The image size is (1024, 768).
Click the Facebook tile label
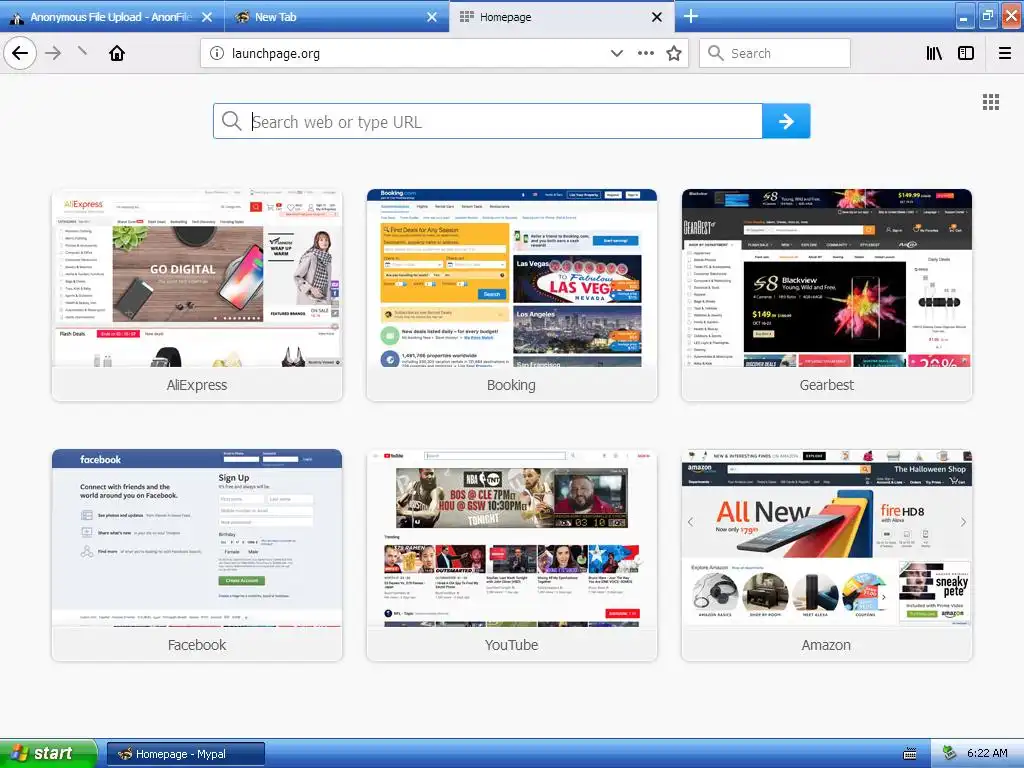coord(197,645)
